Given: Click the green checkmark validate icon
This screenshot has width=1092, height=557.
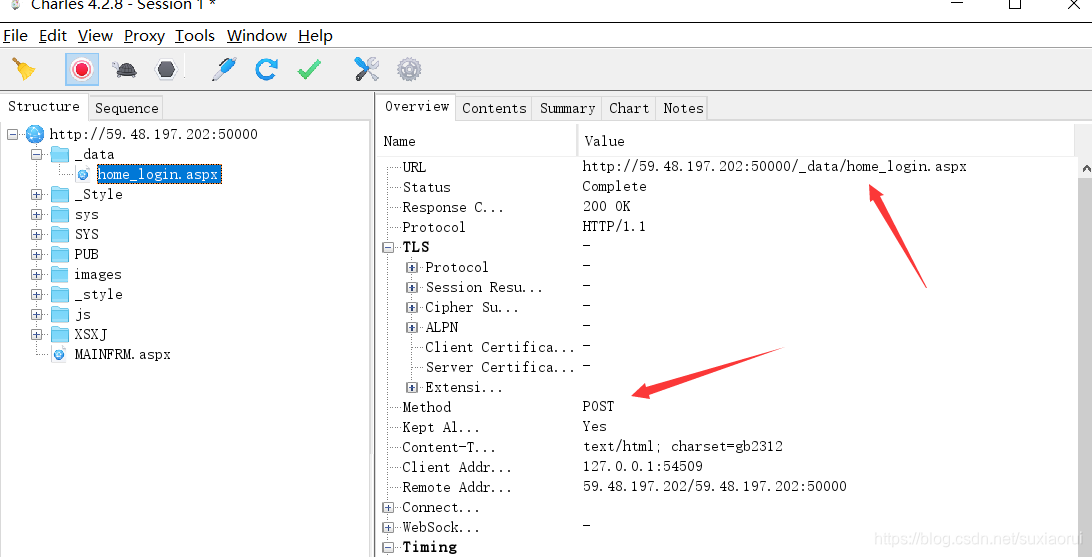Looking at the screenshot, I should [x=309, y=69].
